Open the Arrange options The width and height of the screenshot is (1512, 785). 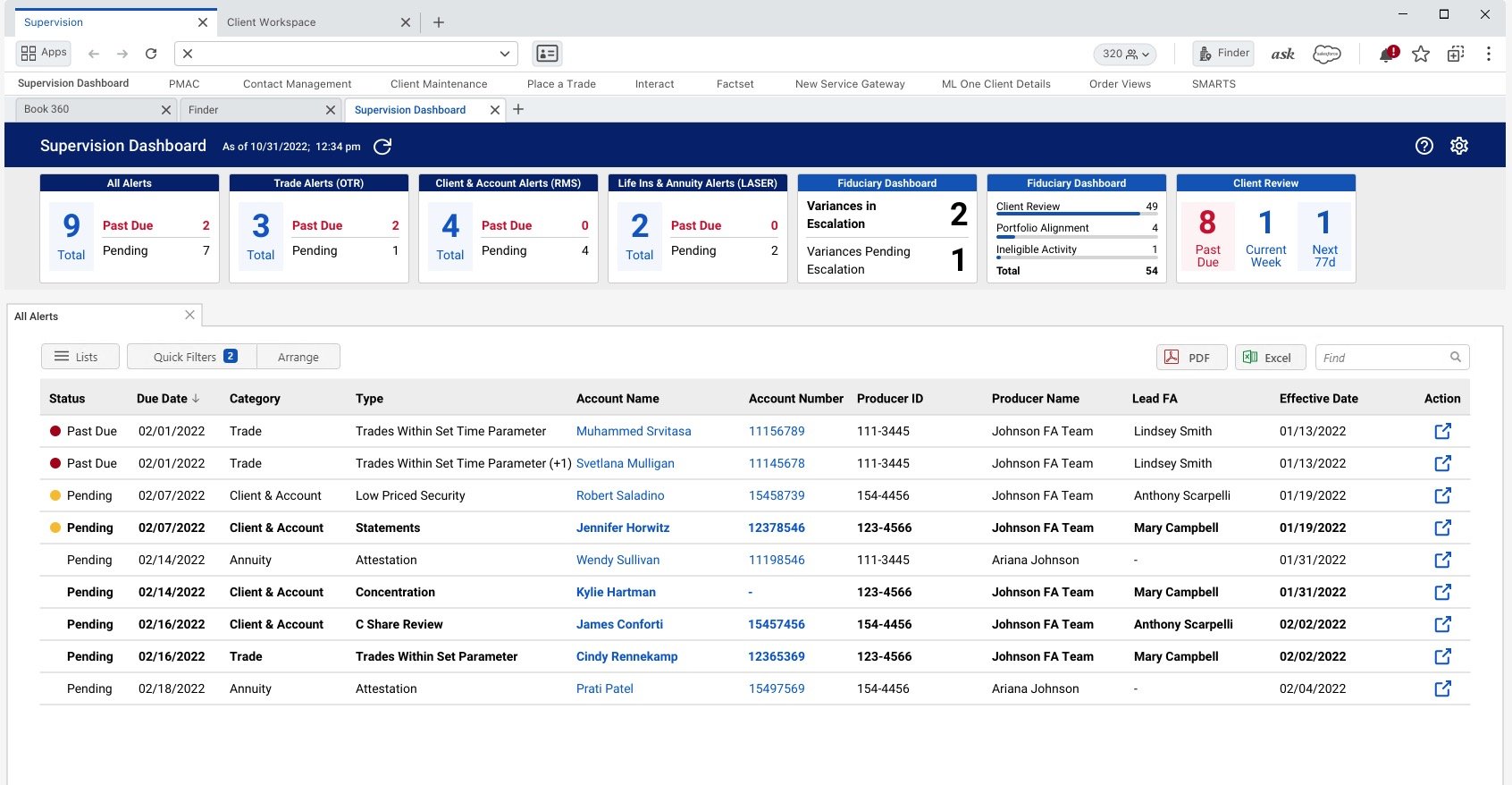(x=298, y=357)
